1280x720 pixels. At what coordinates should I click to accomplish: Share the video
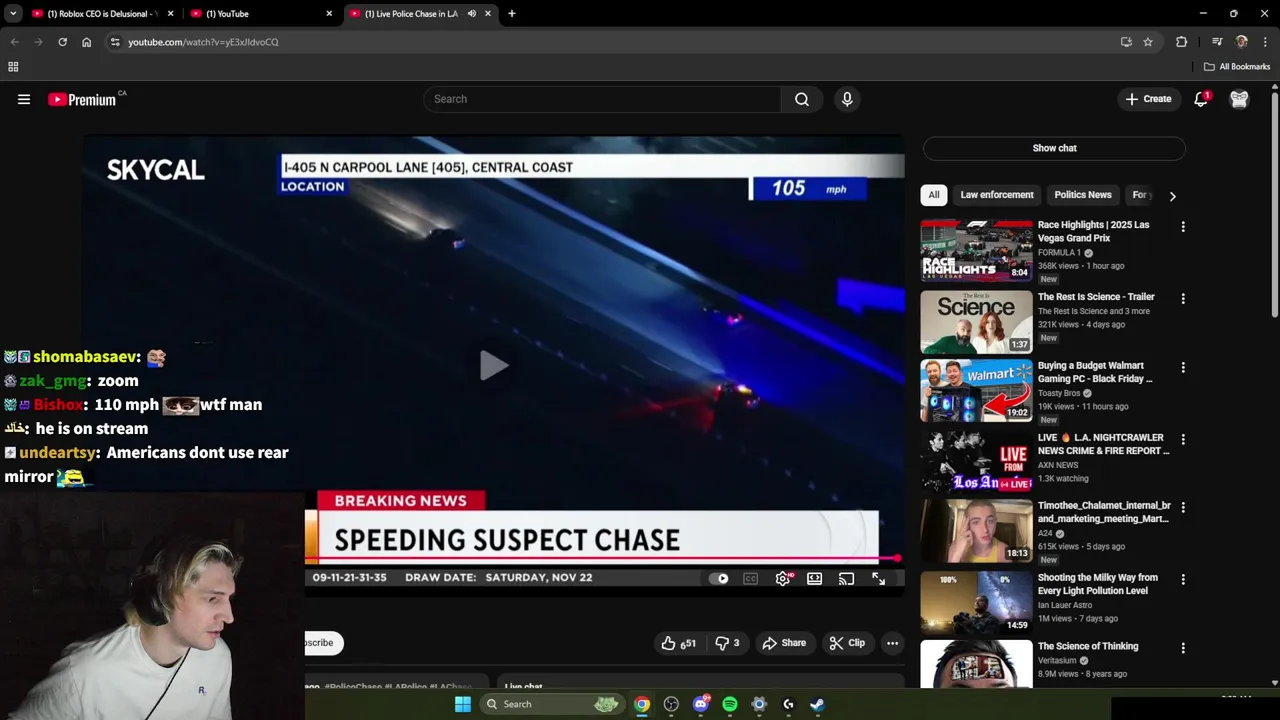[784, 643]
